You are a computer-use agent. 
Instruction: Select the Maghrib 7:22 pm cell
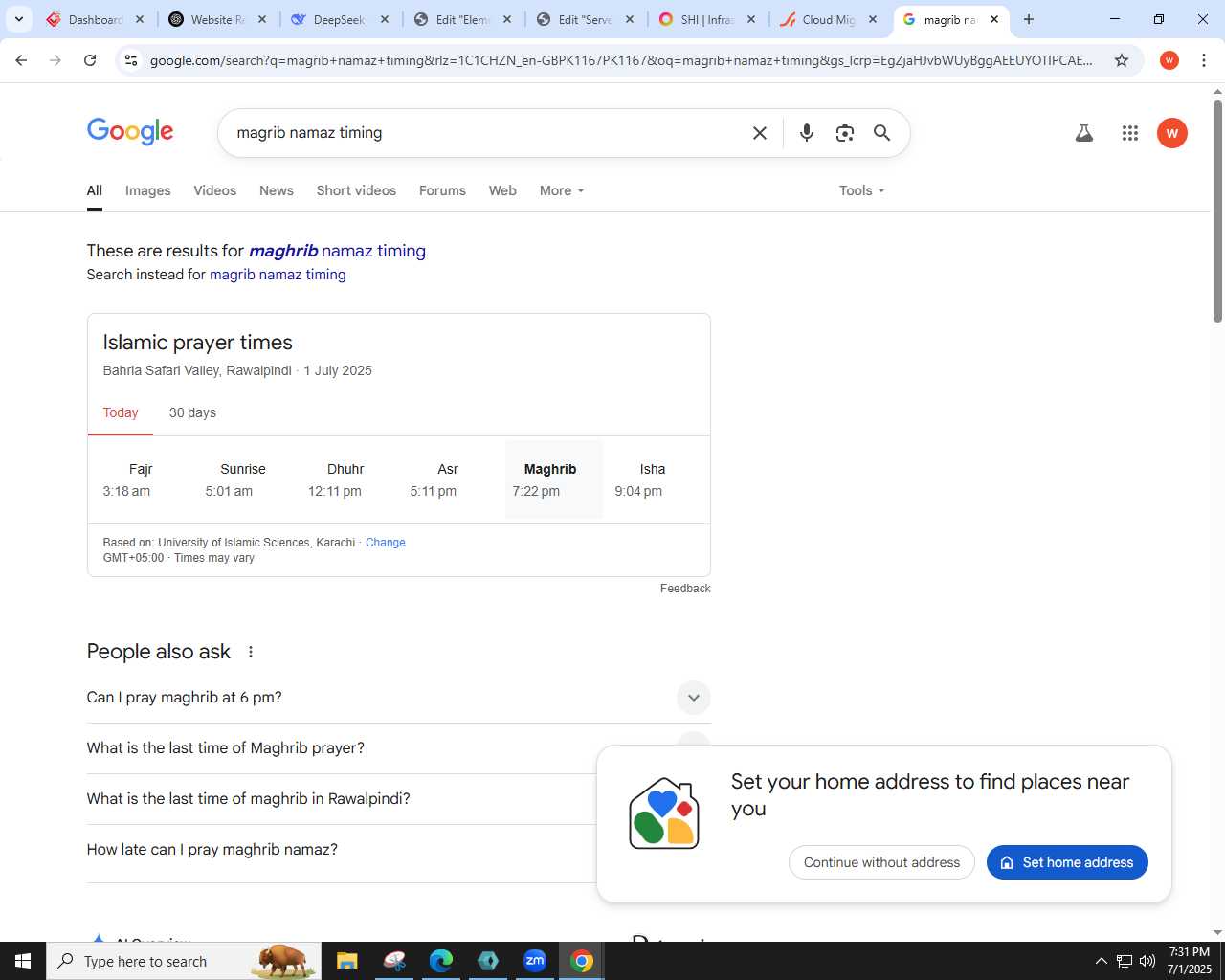tap(553, 479)
